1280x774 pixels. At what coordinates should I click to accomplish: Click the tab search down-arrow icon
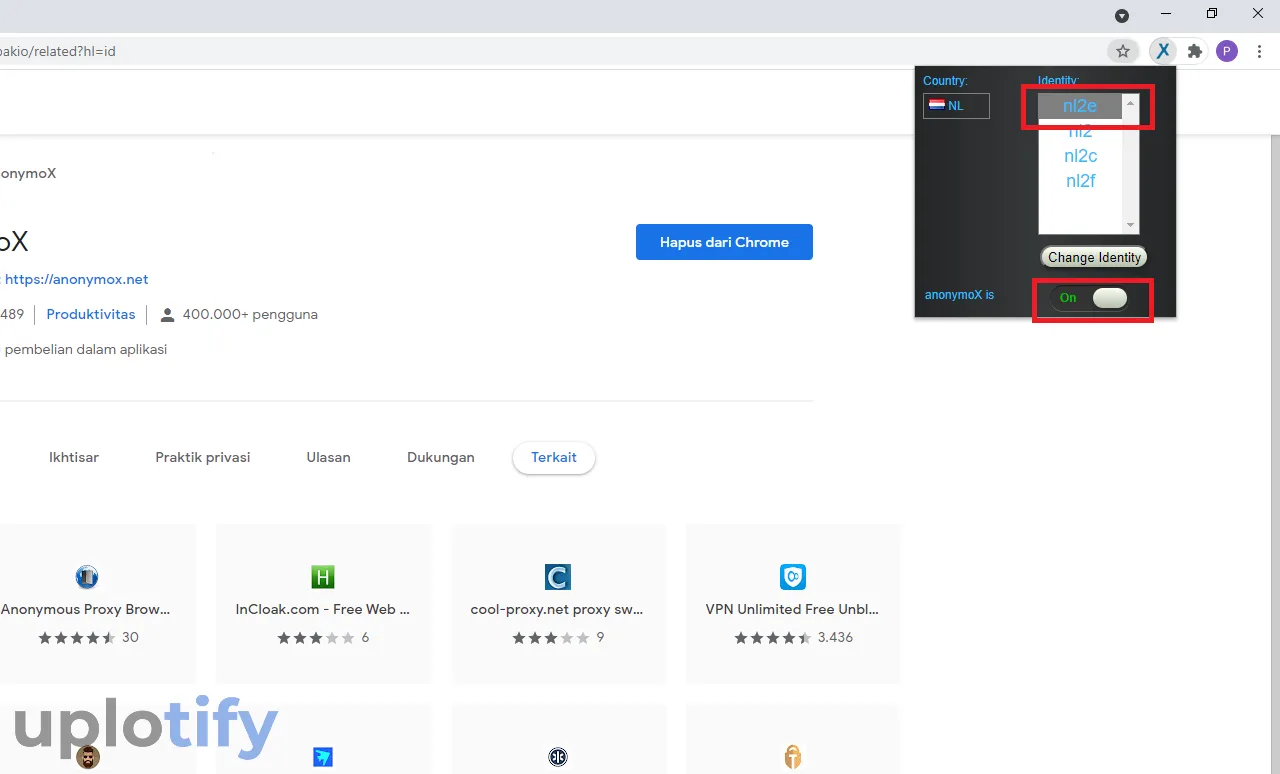(x=1122, y=15)
